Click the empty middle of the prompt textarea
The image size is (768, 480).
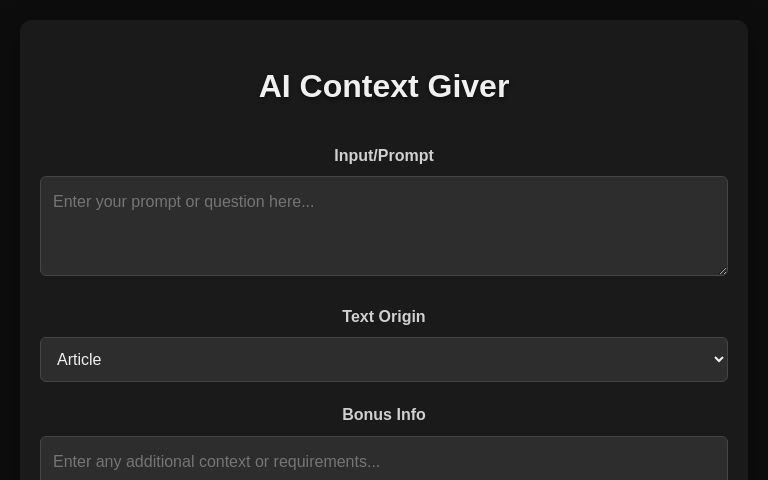click(384, 235)
